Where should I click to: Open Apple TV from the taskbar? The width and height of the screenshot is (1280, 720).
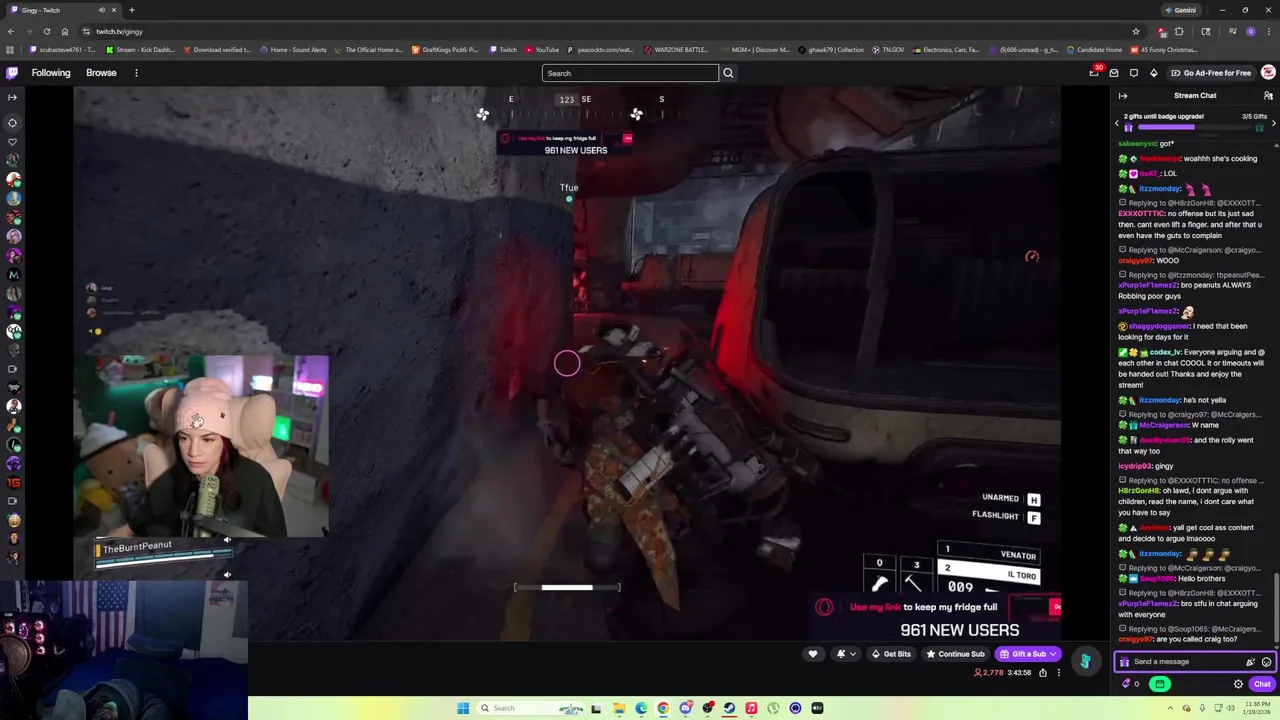[817, 708]
